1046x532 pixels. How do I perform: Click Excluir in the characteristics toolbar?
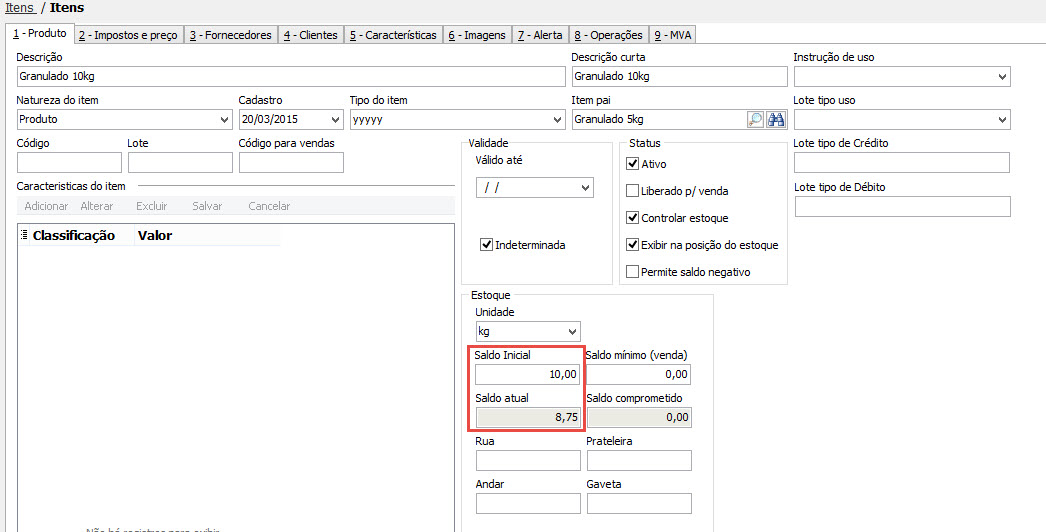pos(151,206)
